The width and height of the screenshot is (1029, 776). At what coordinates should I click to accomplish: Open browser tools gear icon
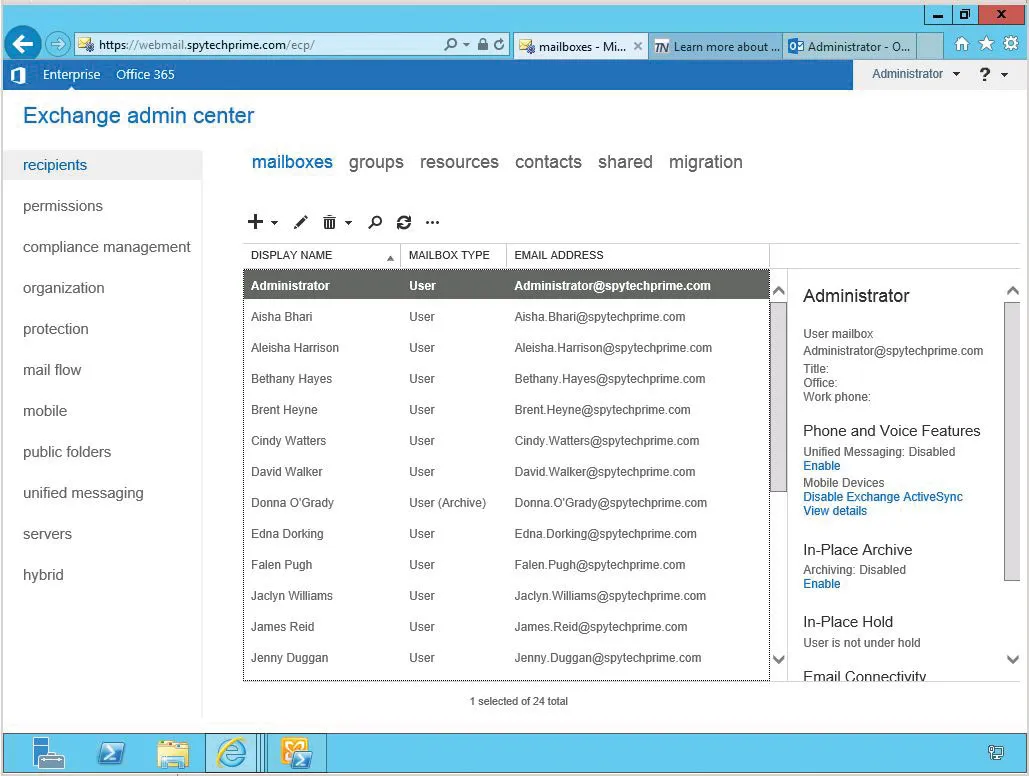pos(1011,44)
